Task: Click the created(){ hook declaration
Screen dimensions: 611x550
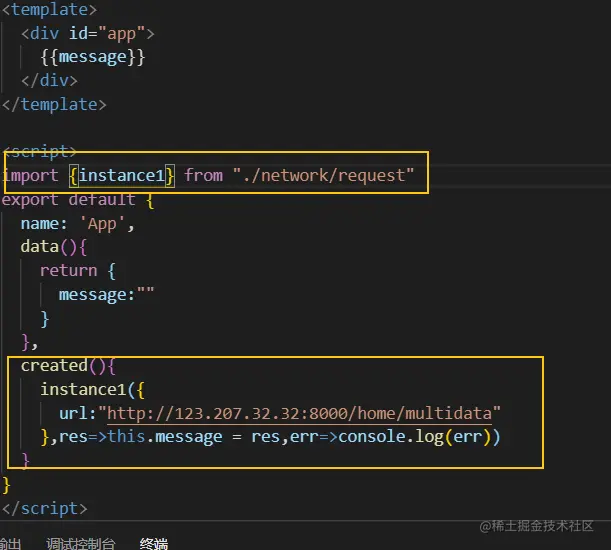Action: [68, 366]
